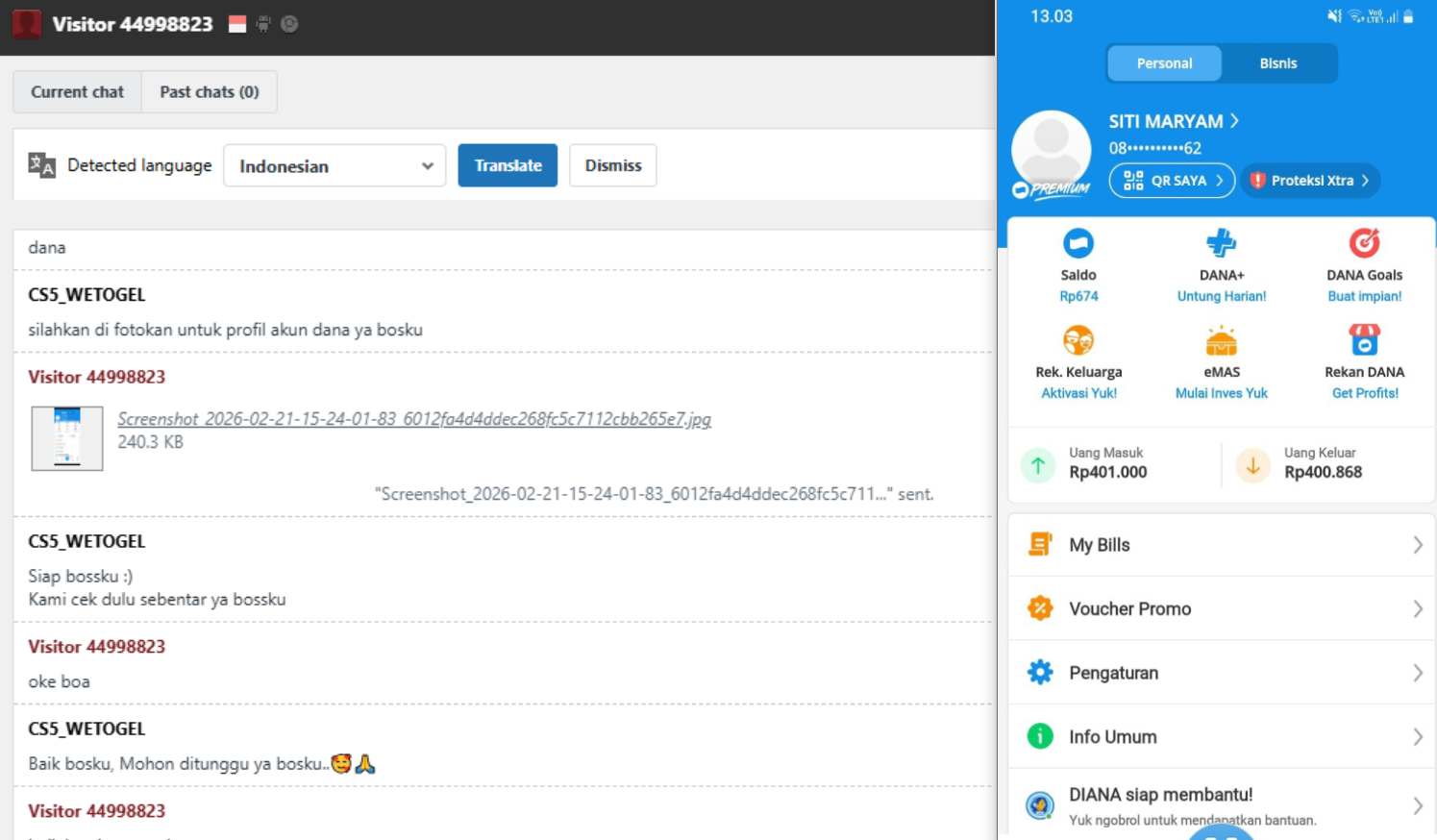
Task: Click the message 'oke boa'
Action: [x=59, y=681]
